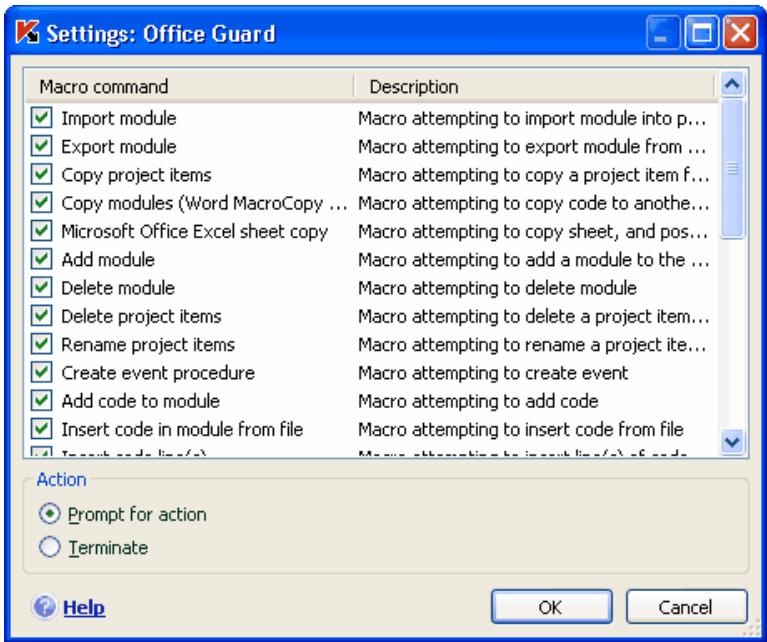The height and width of the screenshot is (642, 767).
Task: Select the Prompt for action radio button
Action: pos(49,514)
